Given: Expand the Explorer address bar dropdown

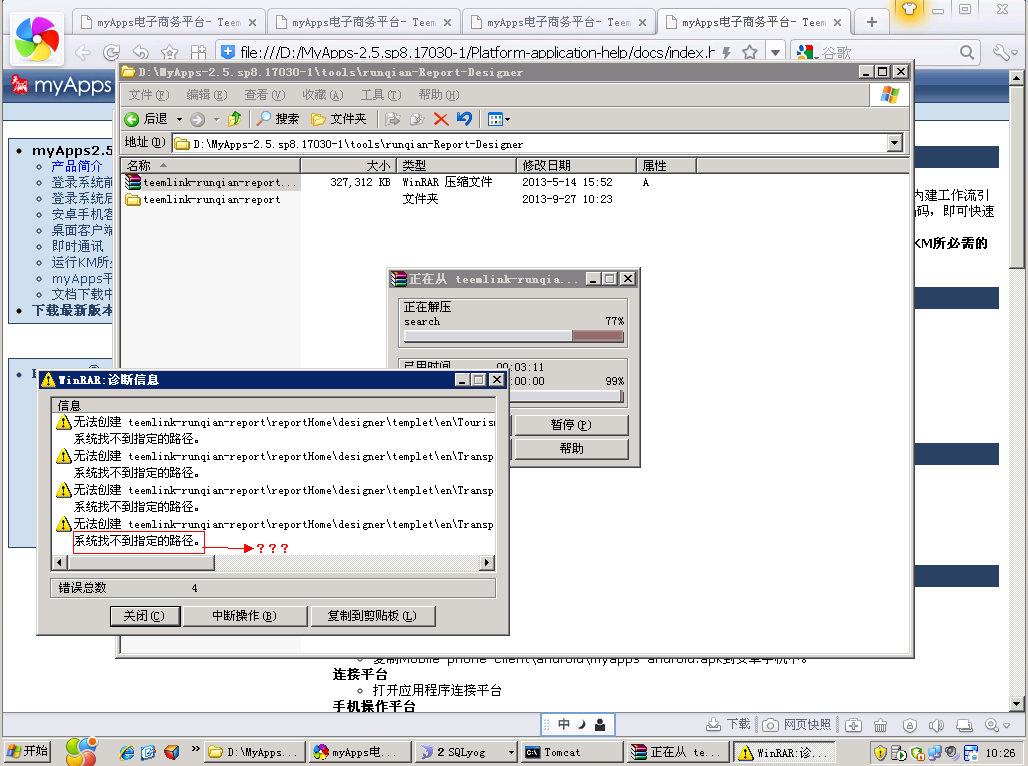Looking at the screenshot, I should tap(895, 143).
